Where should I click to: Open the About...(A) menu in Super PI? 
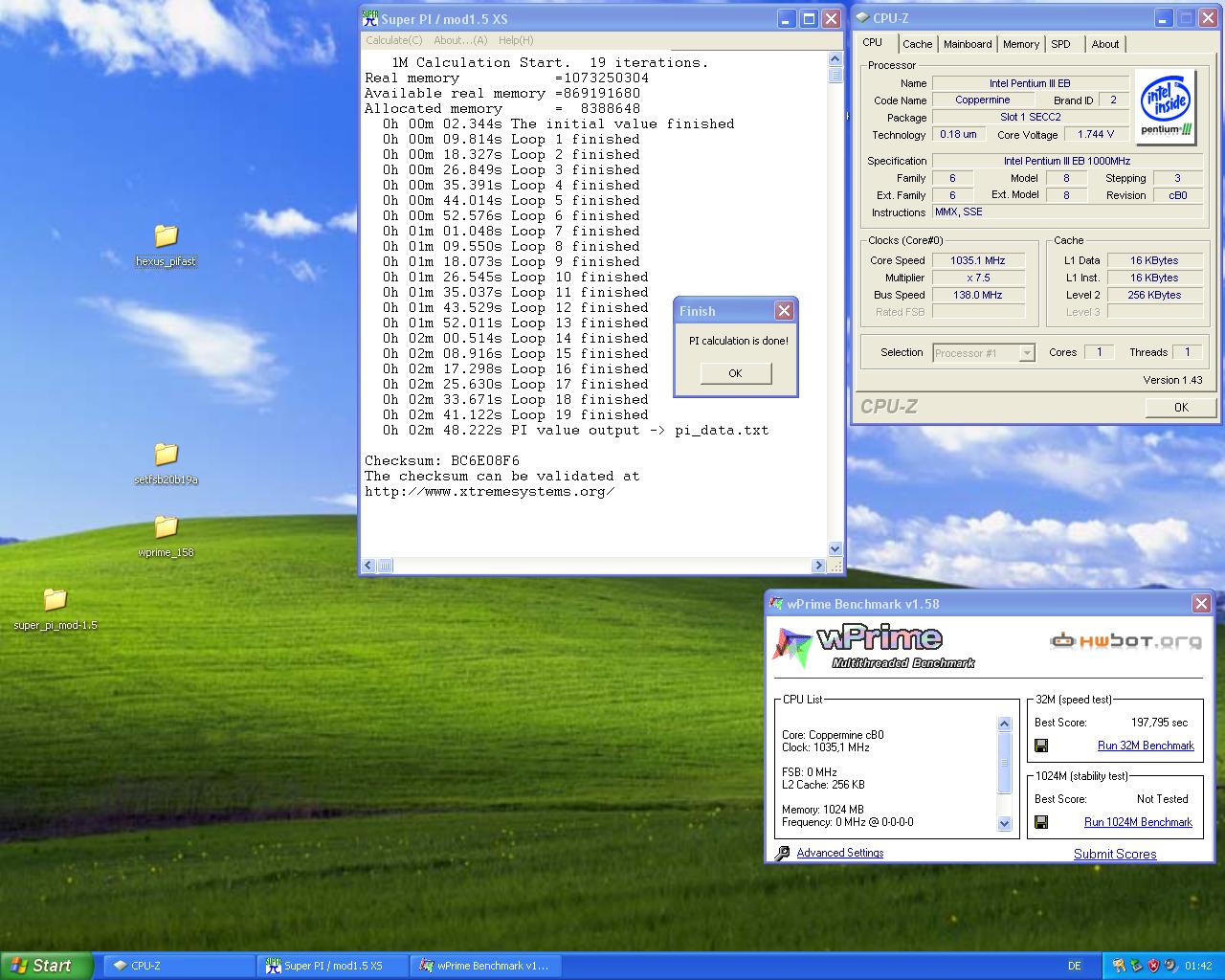point(460,40)
